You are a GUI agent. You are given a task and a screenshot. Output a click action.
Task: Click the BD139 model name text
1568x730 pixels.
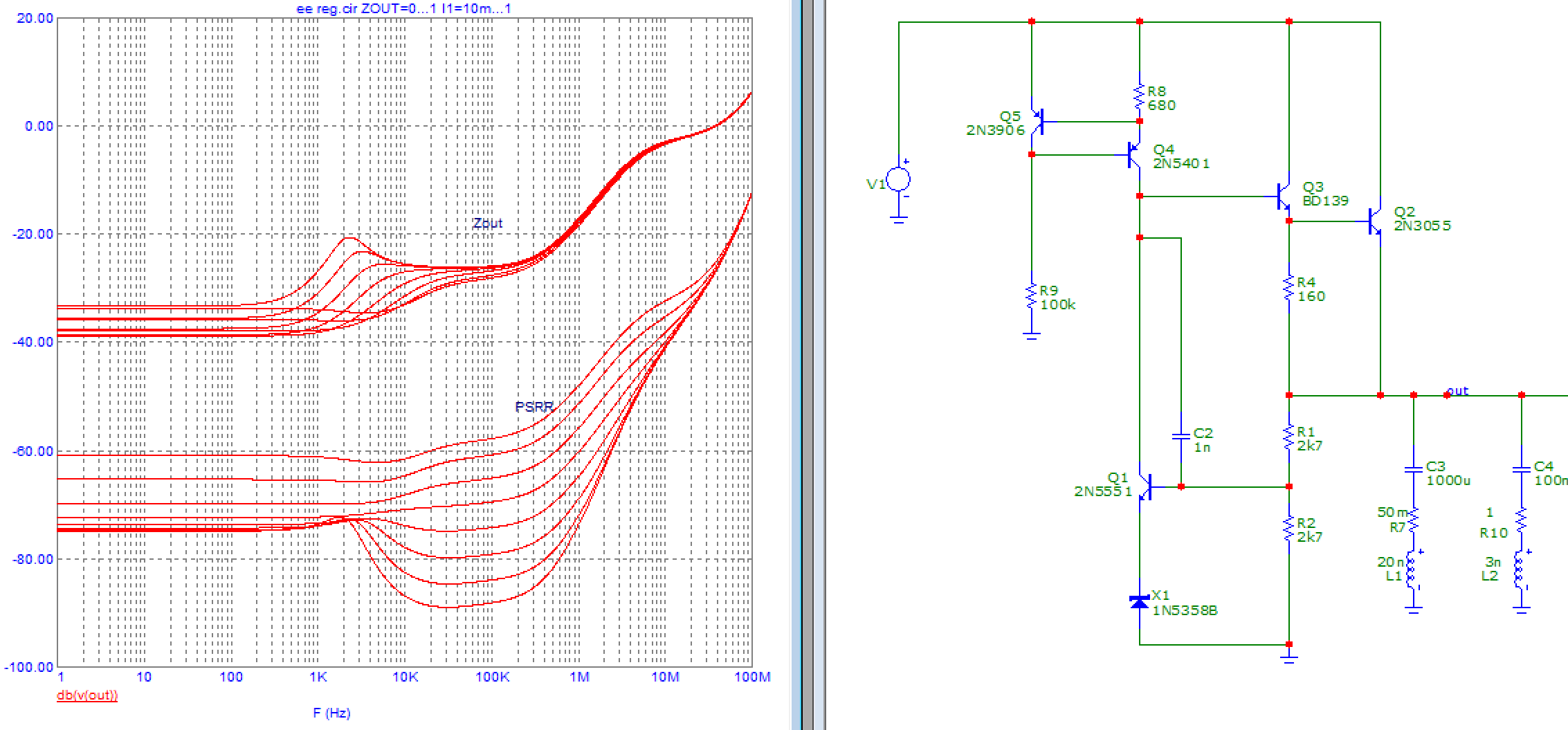coord(1325,201)
